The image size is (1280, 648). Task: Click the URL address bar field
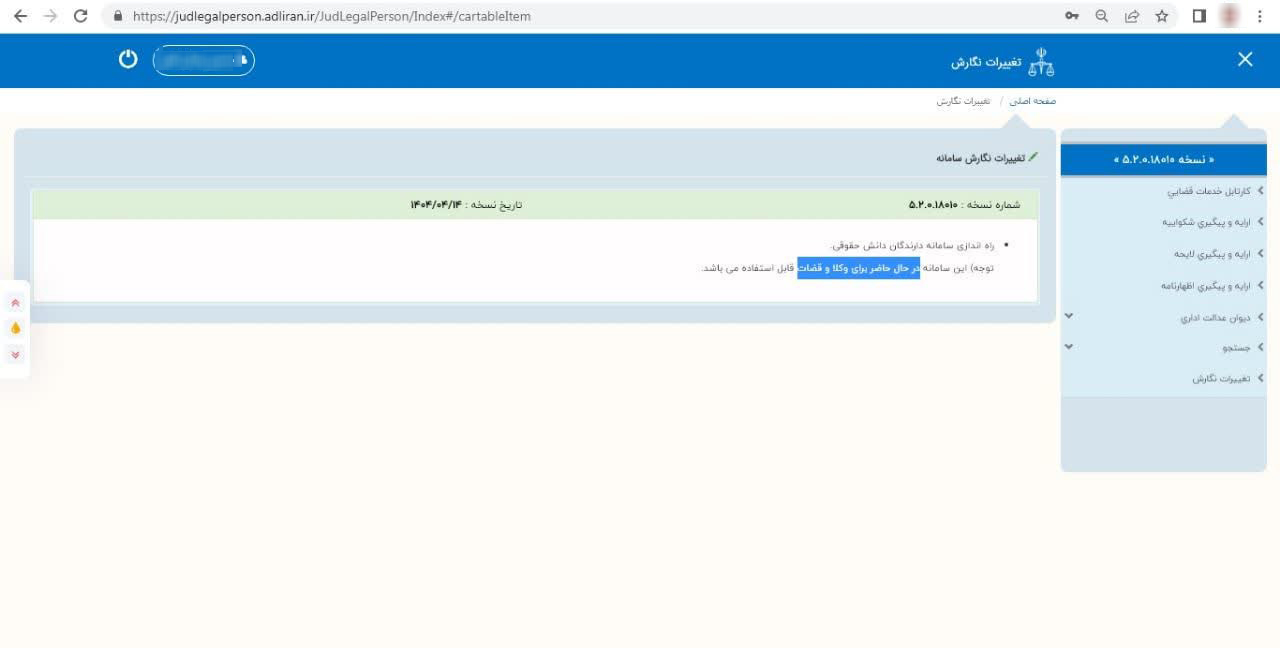tap(600, 16)
